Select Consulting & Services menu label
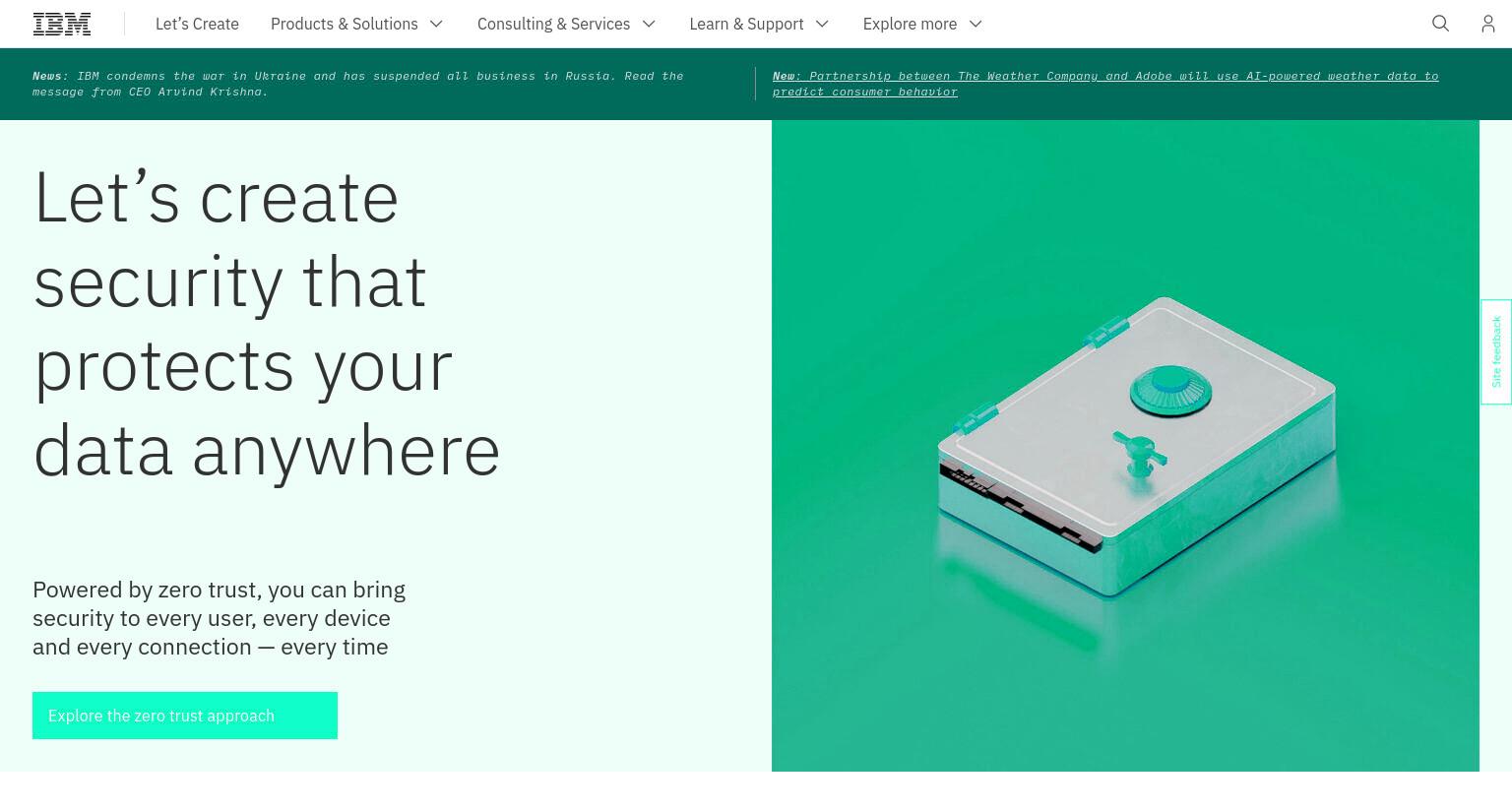Viewport: 1512px width, 811px height. [553, 24]
